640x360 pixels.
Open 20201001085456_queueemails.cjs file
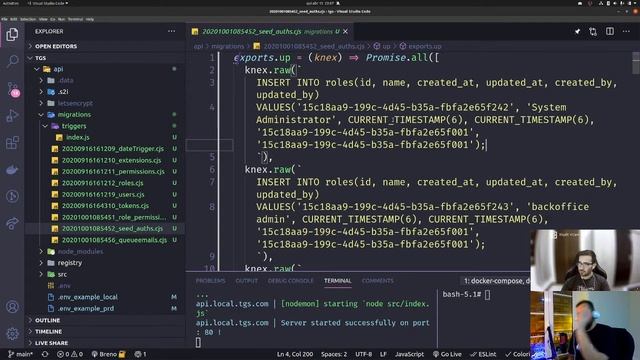click(105, 240)
